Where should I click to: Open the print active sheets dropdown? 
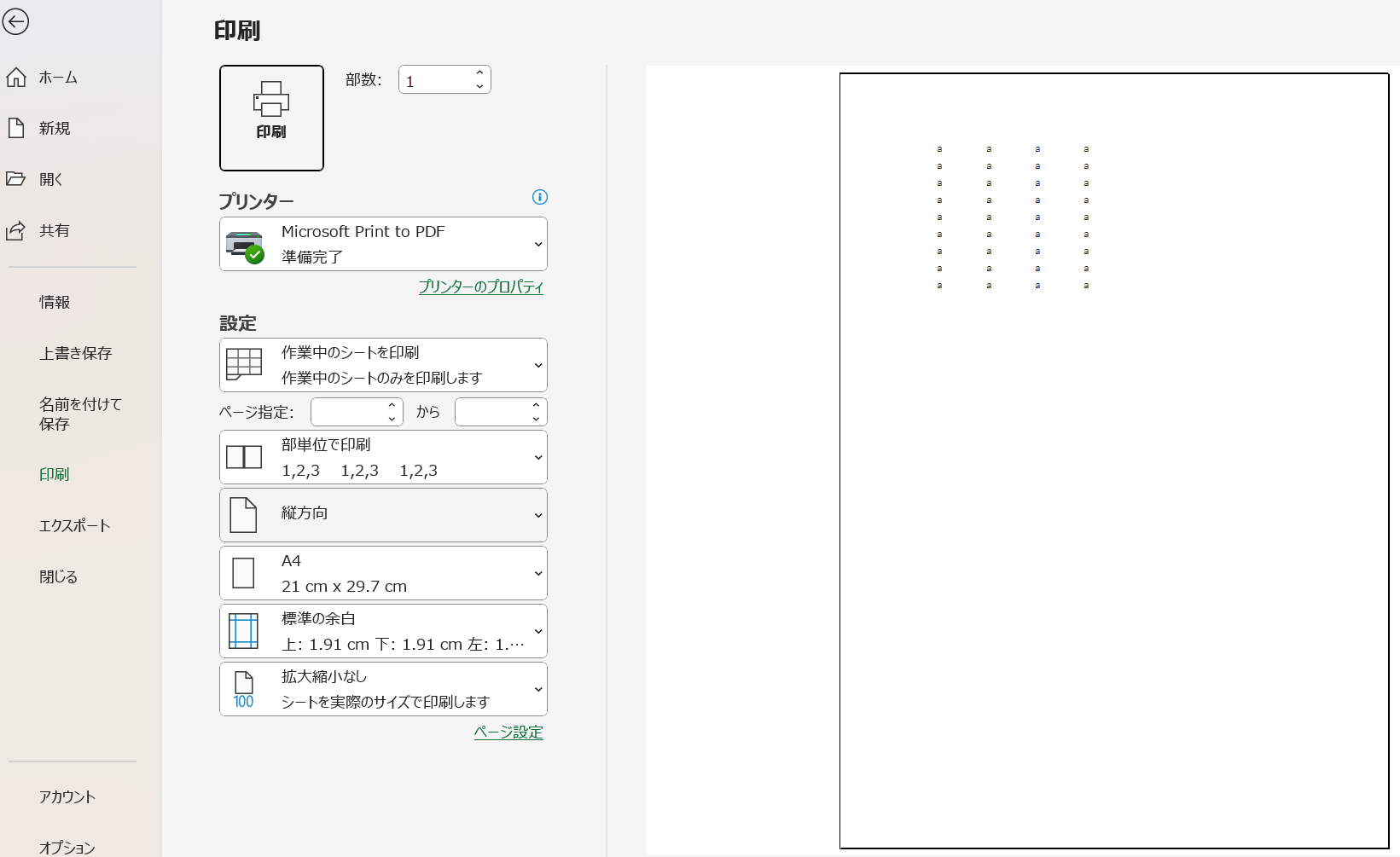[x=383, y=365]
